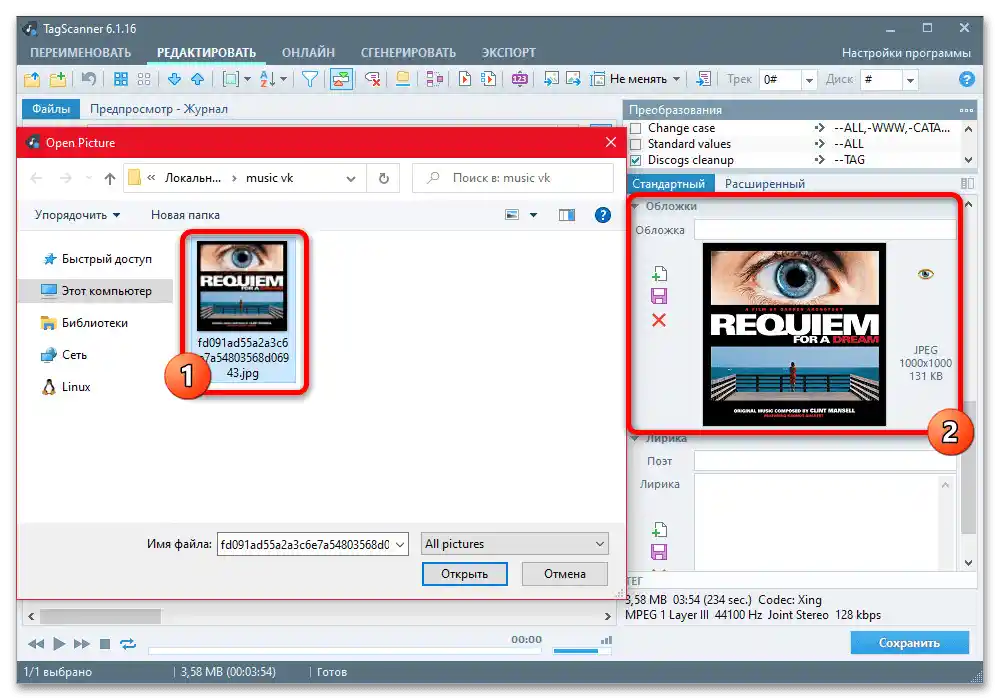Viewport: 1000px width, 700px height.
Task: Click the add folder toolbar icon
Action: point(58,79)
